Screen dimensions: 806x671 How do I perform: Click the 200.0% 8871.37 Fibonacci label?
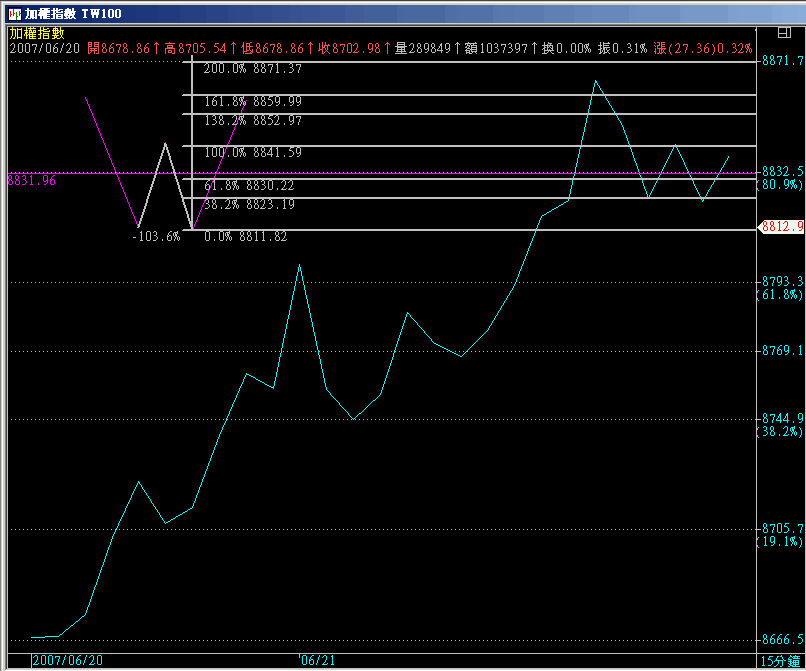pos(252,68)
